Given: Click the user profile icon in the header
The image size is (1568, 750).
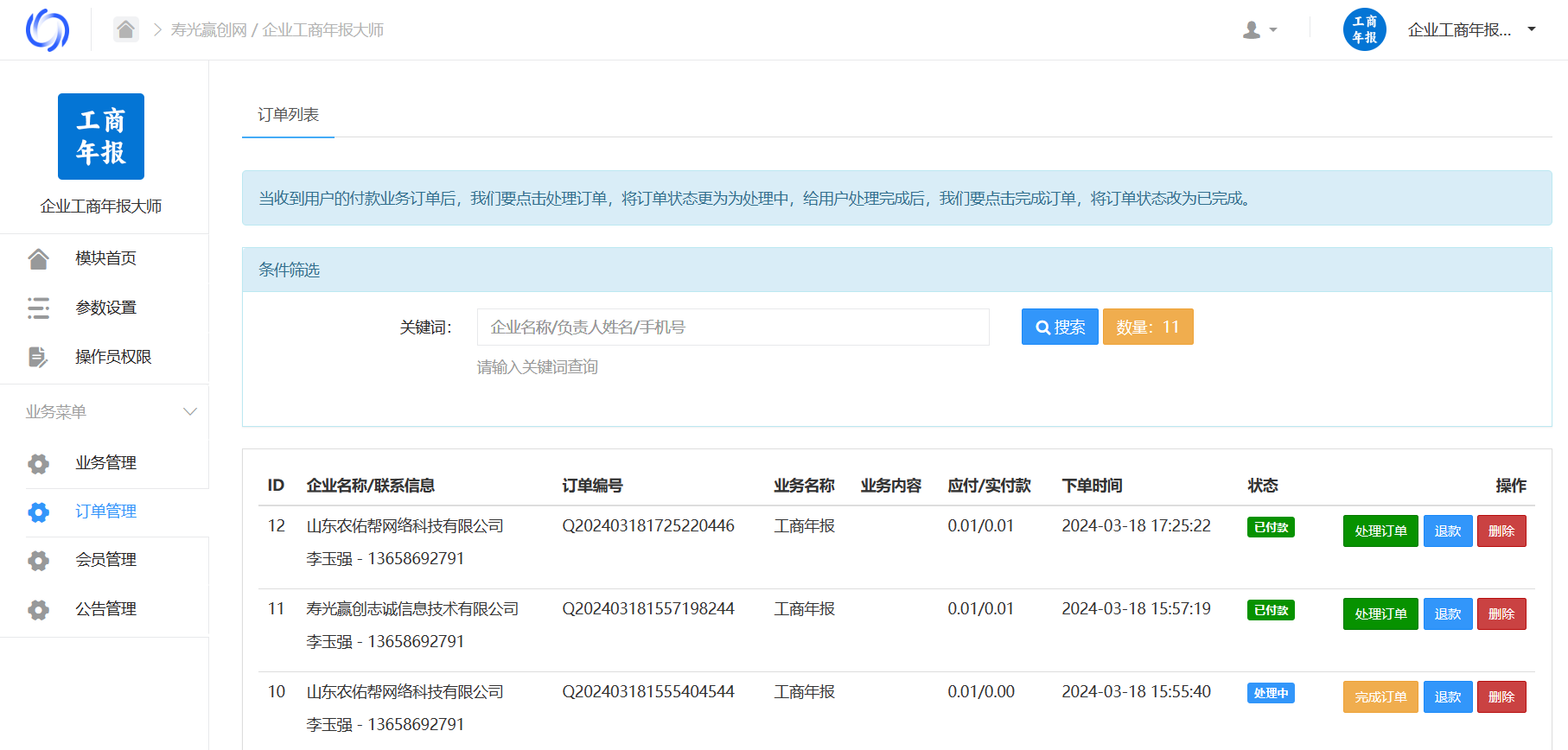Looking at the screenshot, I should point(1251,30).
